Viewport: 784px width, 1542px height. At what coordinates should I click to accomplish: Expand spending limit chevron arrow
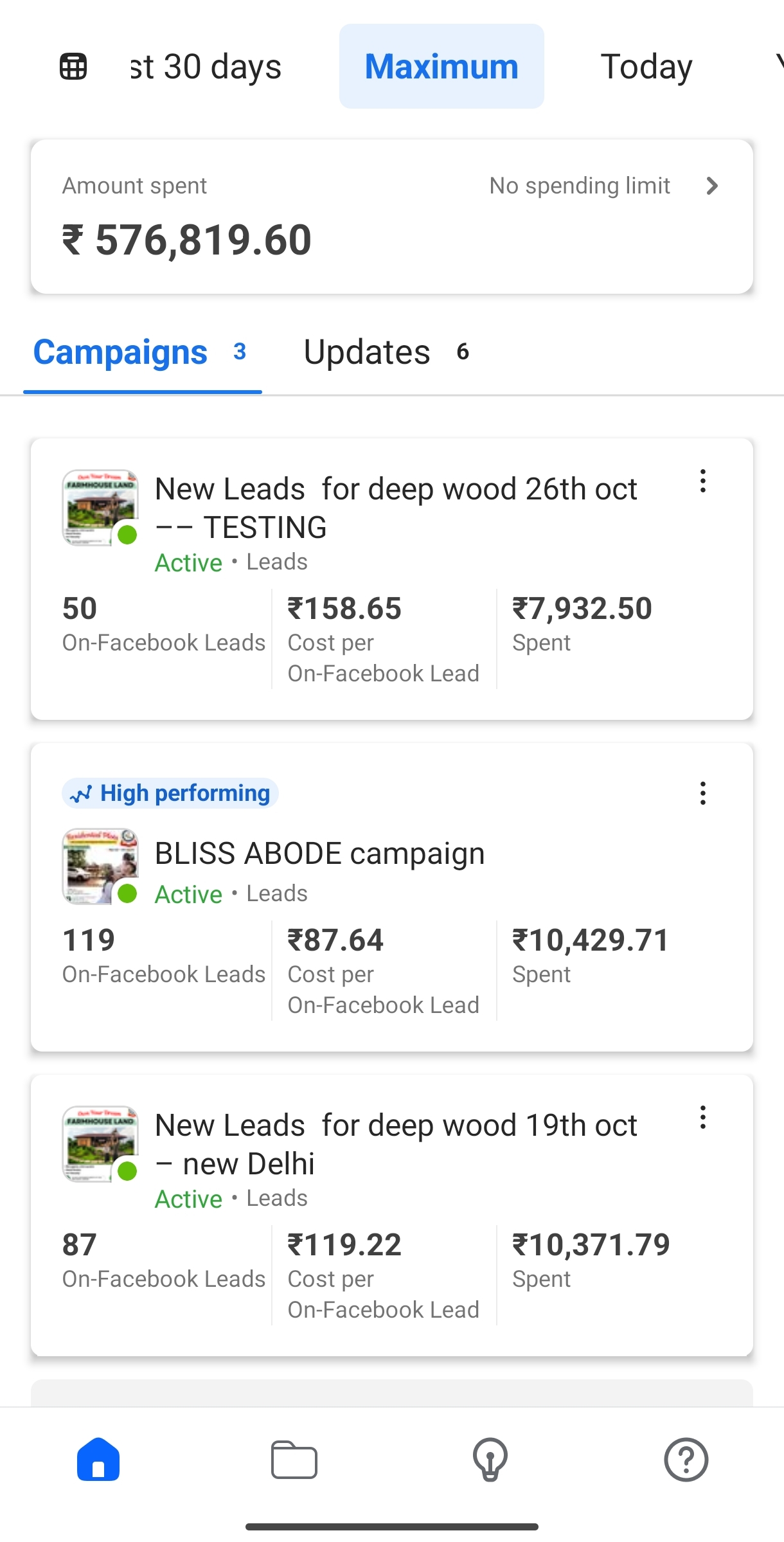[x=711, y=186]
